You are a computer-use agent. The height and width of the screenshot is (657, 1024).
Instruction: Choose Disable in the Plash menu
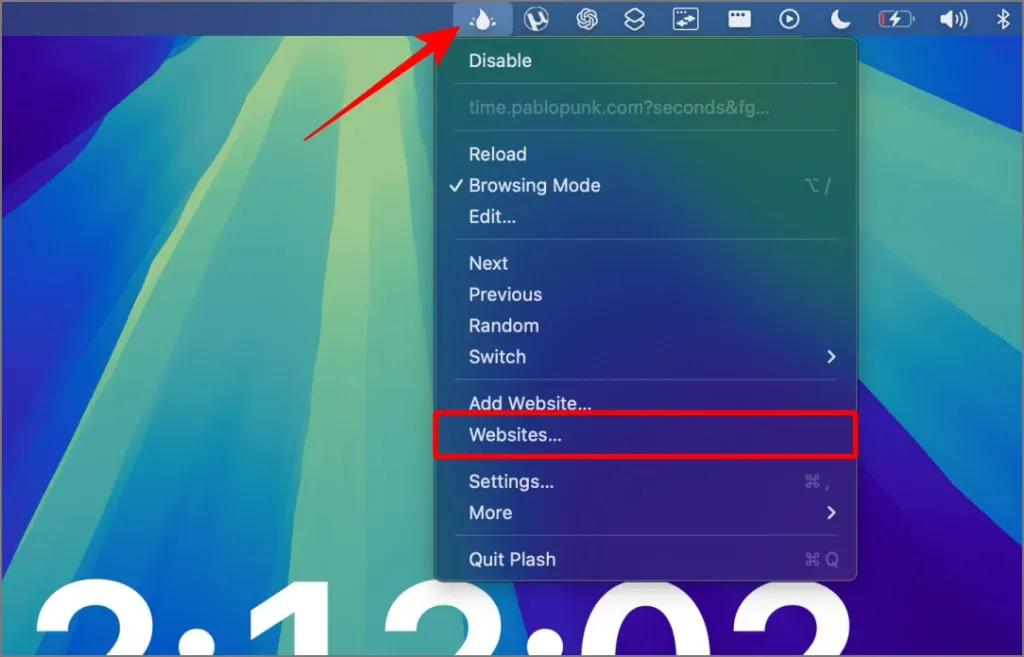coord(646,61)
